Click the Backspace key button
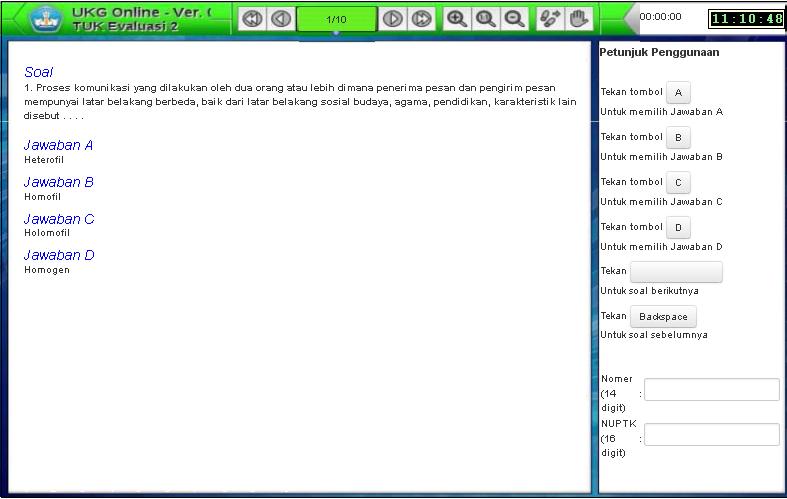 pyautogui.click(x=663, y=317)
